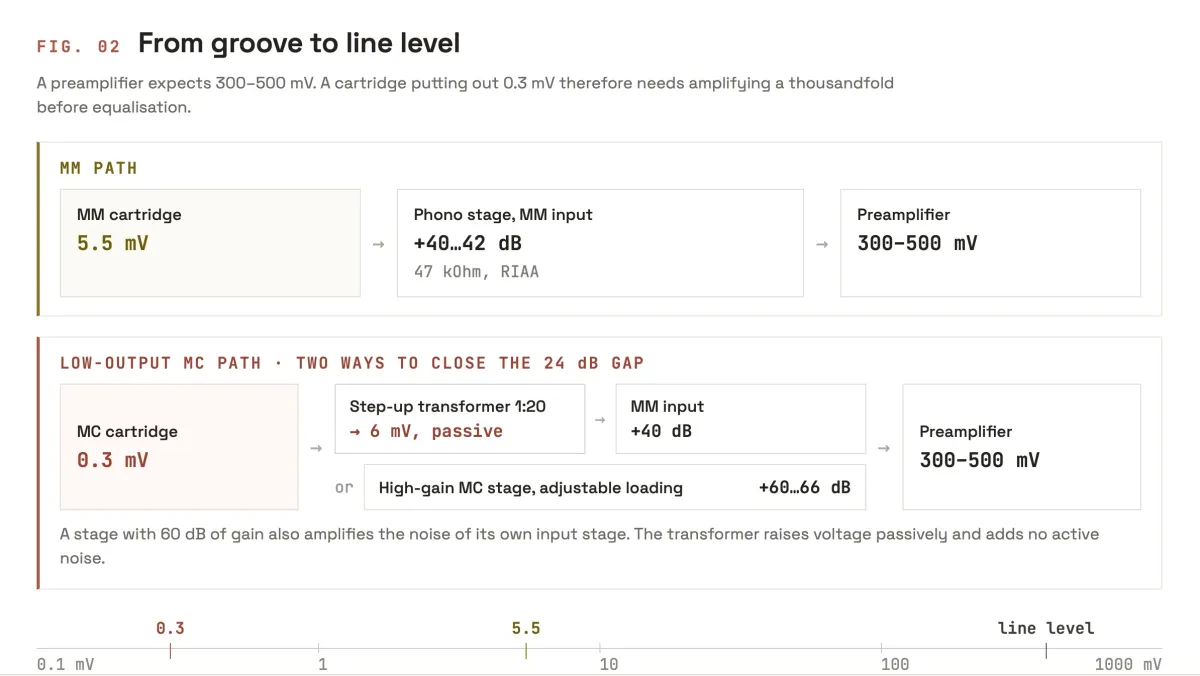Select the MC cartridge 0.3 mV box

click(x=179, y=447)
